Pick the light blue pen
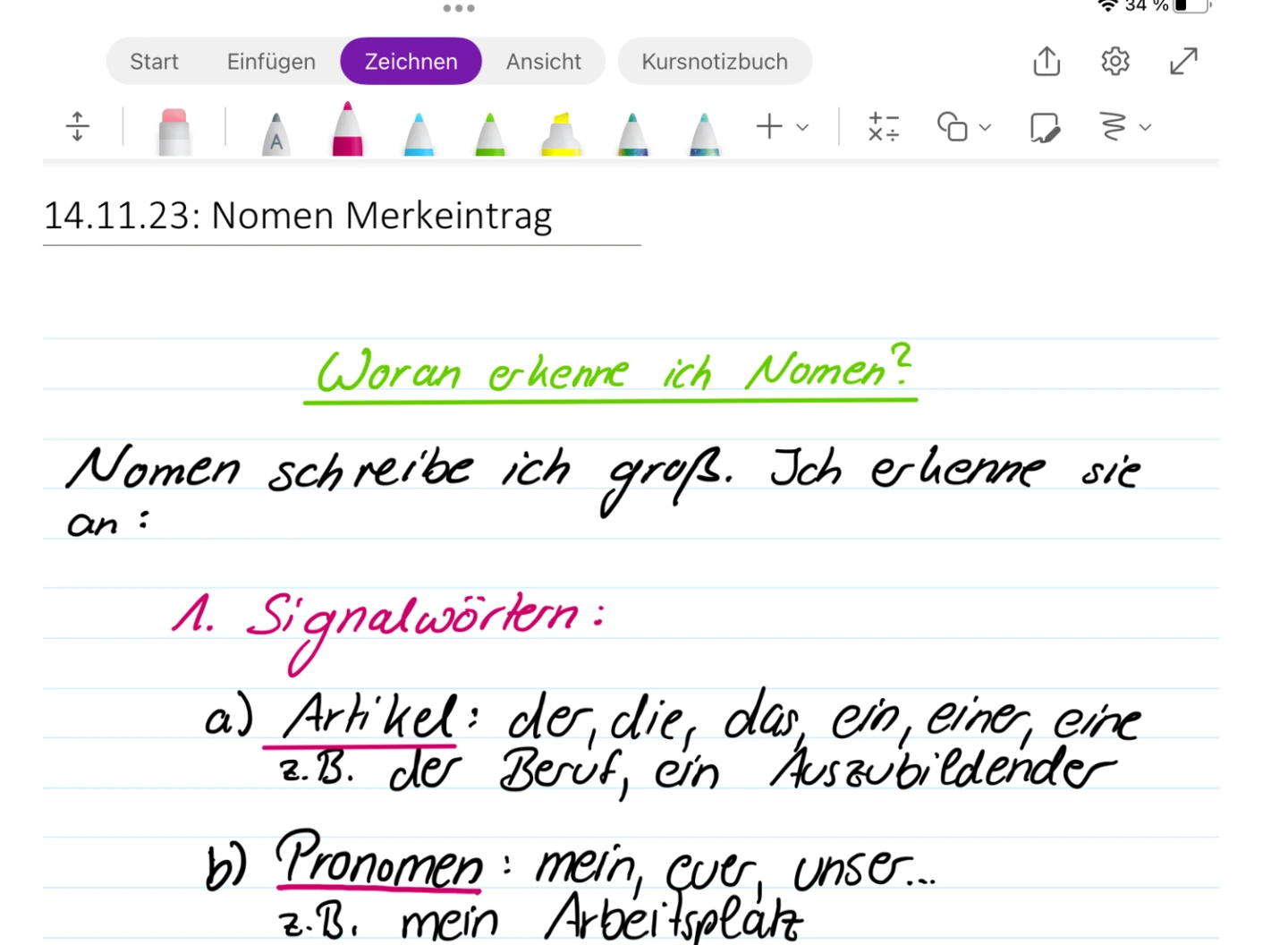Screen dimensions: 1288x945 coord(419,132)
